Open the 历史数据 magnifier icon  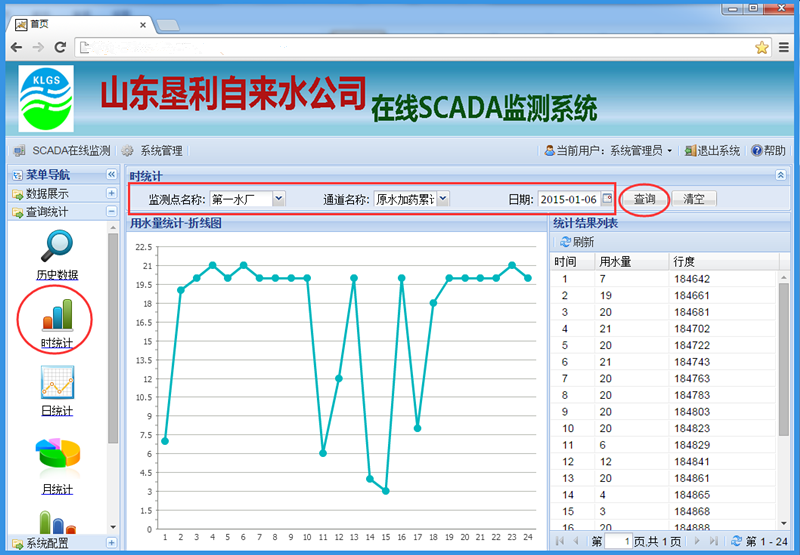click(x=56, y=246)
